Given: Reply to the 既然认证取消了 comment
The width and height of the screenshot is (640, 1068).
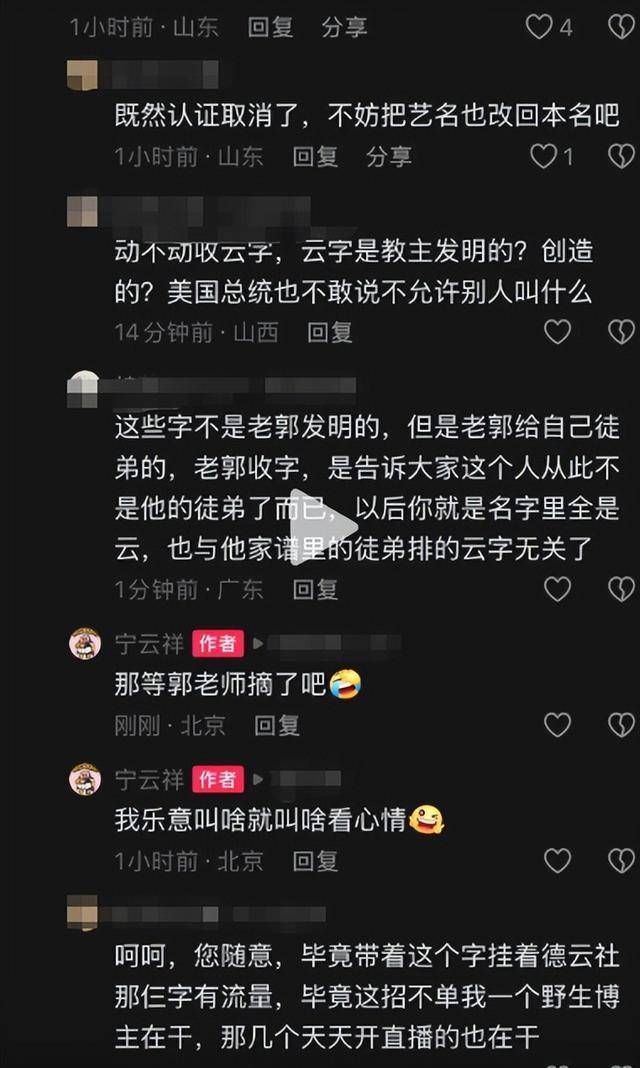Looking at the screenshot, I should click(x=315, y=157).
